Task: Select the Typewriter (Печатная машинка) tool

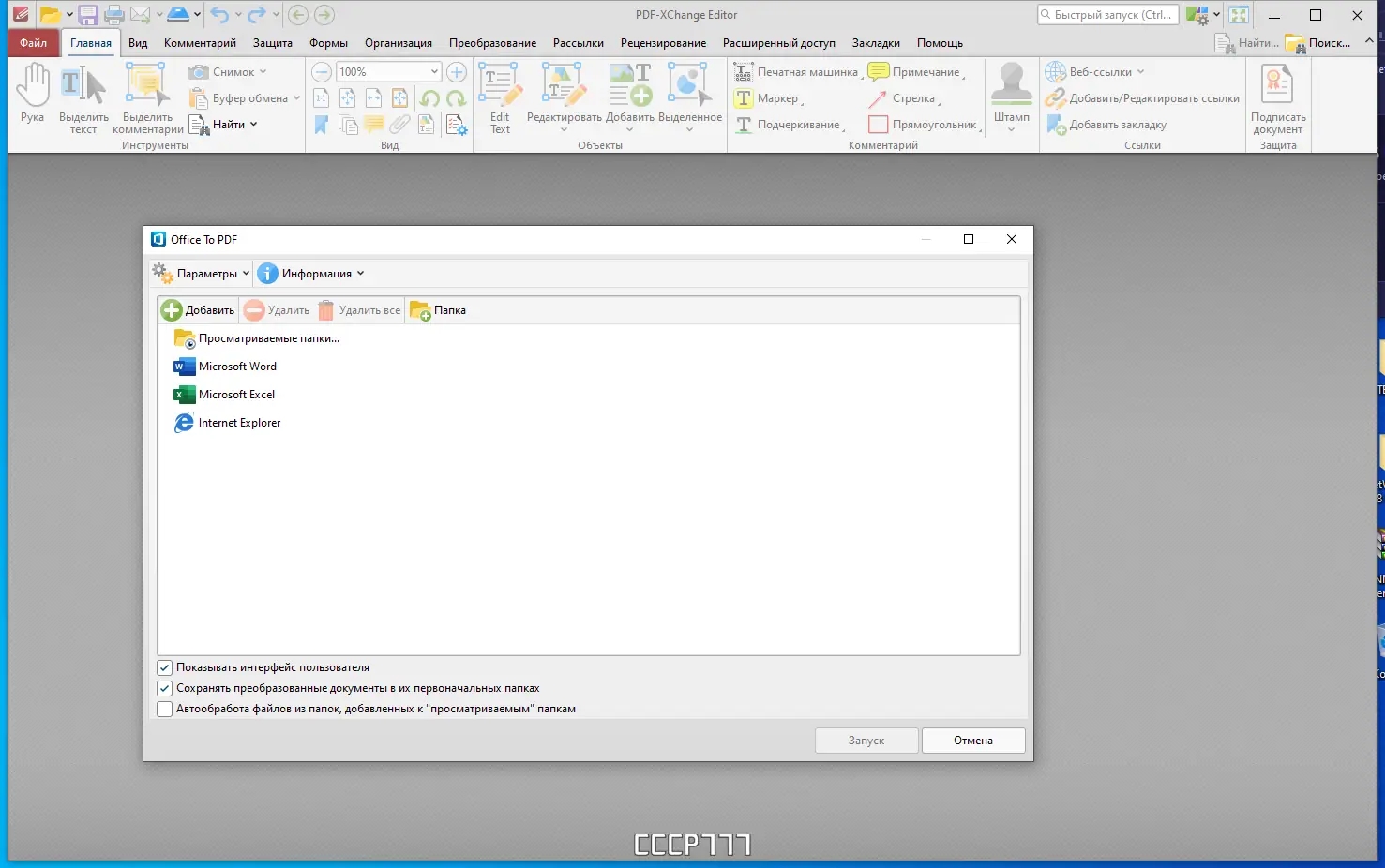Action: (x=797, y=72)
